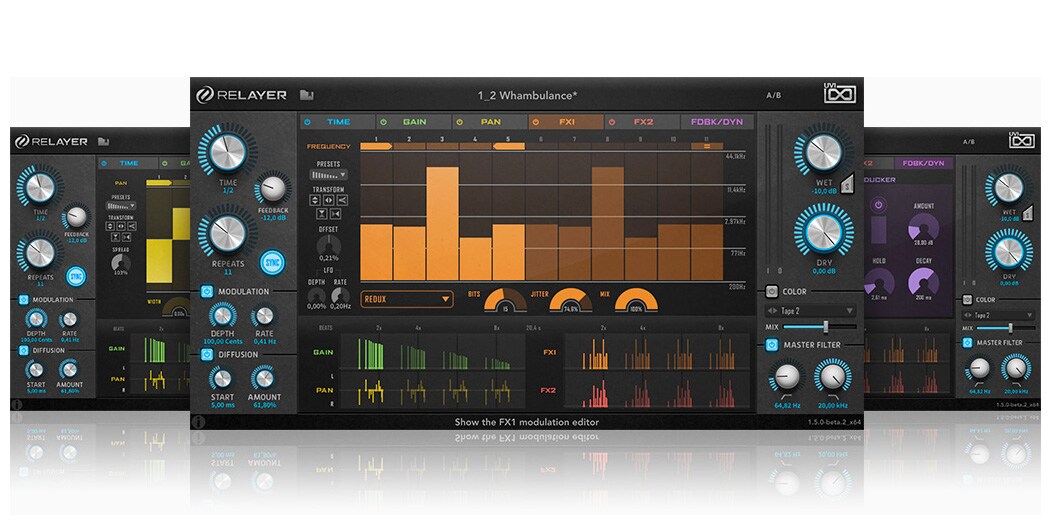1052x526 pixels.
Task: Open the FDBK/DYN tab in the front window
Action: click(717, 122)
